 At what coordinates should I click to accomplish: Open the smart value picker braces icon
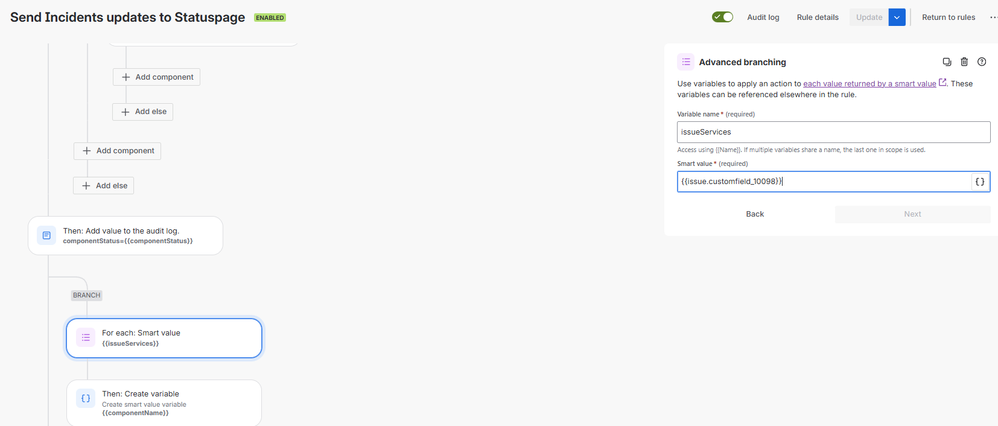pos(980,181)
